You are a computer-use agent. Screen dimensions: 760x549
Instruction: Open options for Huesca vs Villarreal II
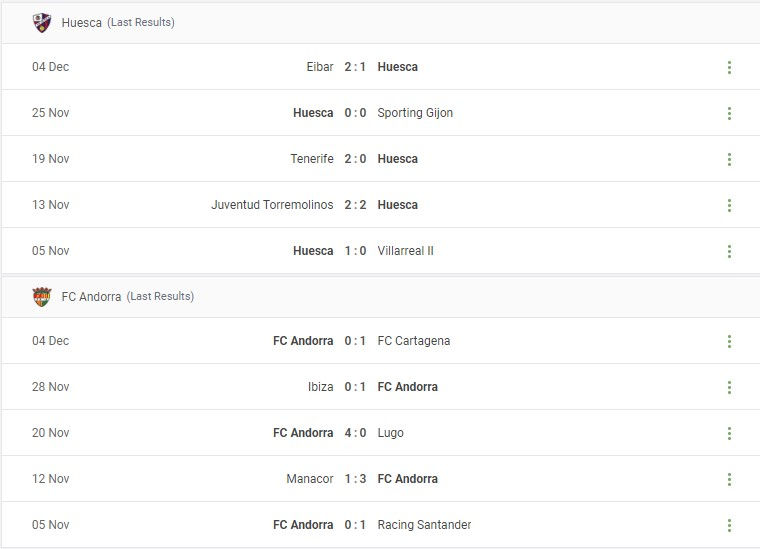tap(729, 251)
